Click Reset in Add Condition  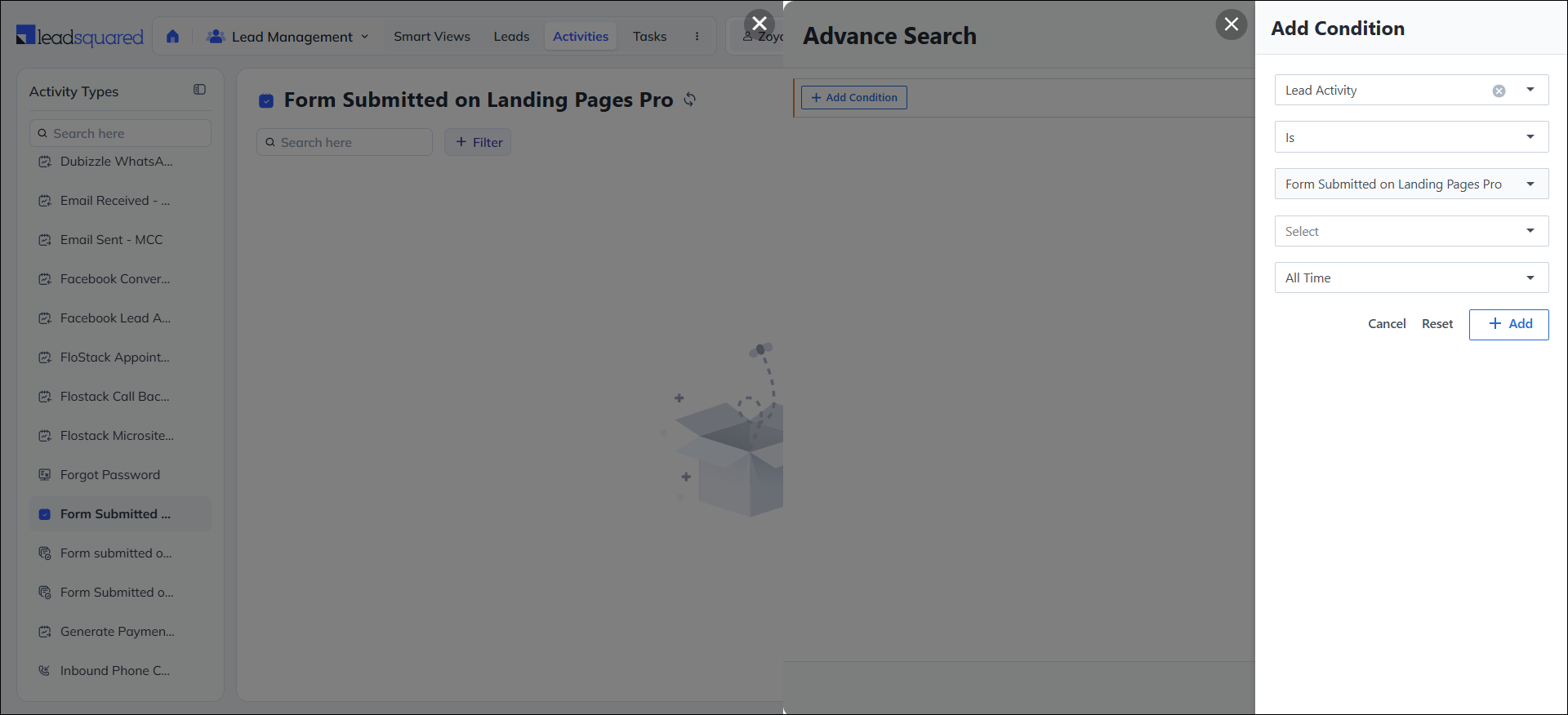pos(1437,324)
